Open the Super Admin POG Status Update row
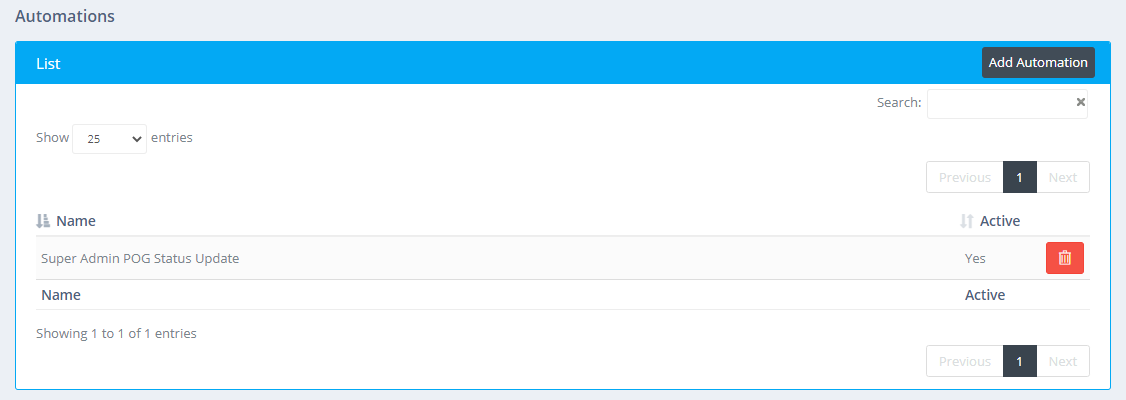Viewport: 1126px width, 400px height. coord(562,259)
